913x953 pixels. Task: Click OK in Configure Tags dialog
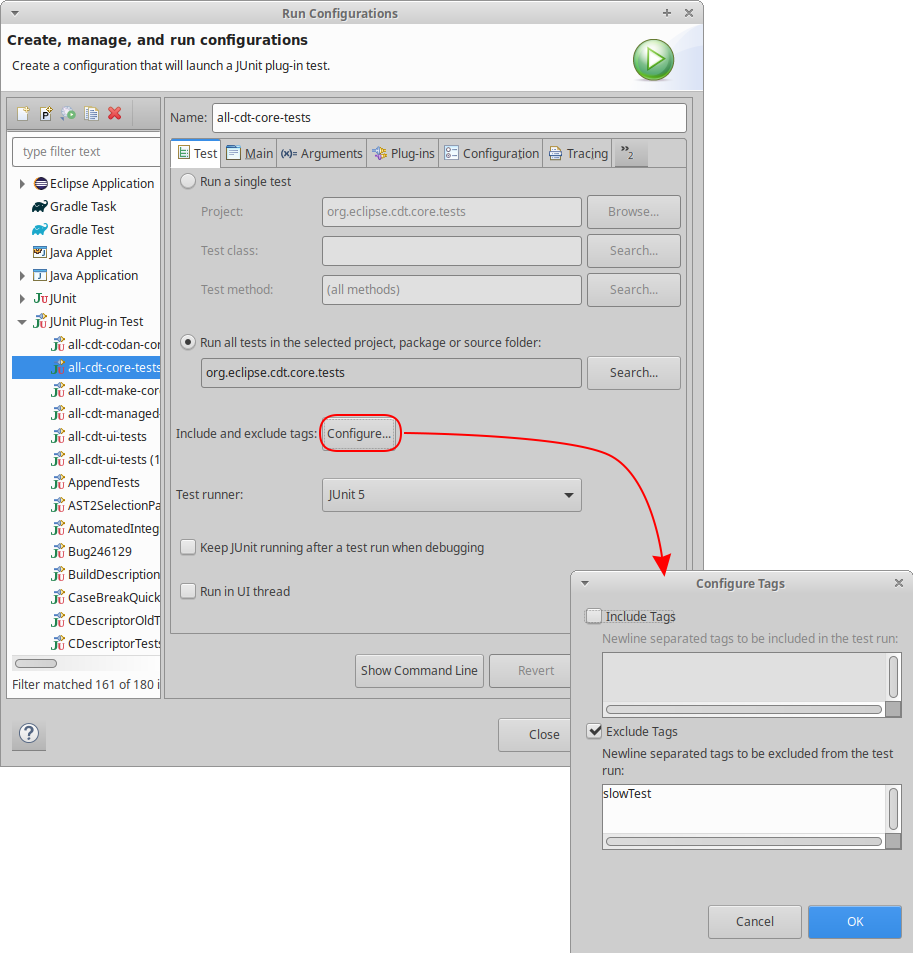coord(855,921)
